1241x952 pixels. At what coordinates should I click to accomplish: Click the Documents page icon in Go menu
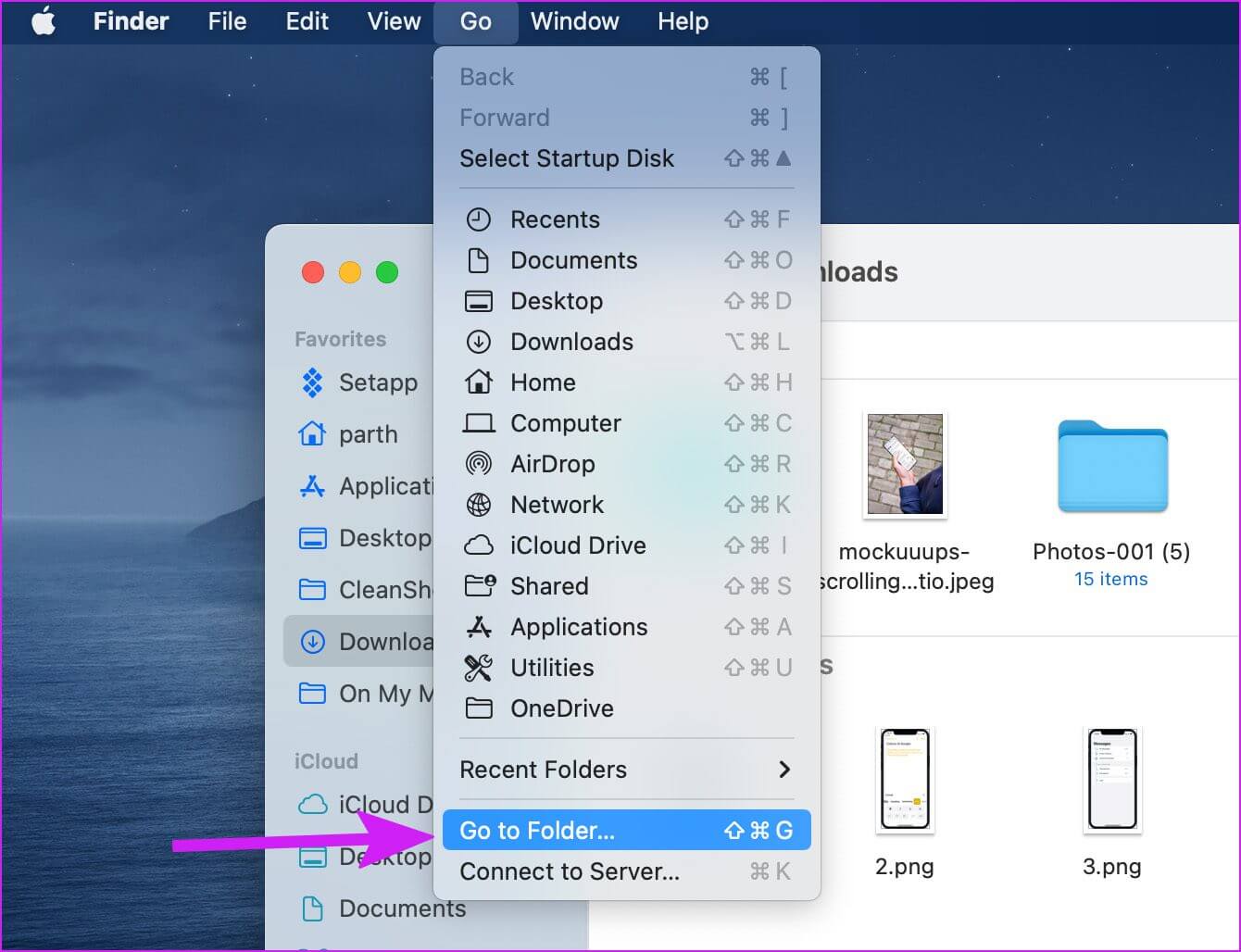(x=479, y=260)
